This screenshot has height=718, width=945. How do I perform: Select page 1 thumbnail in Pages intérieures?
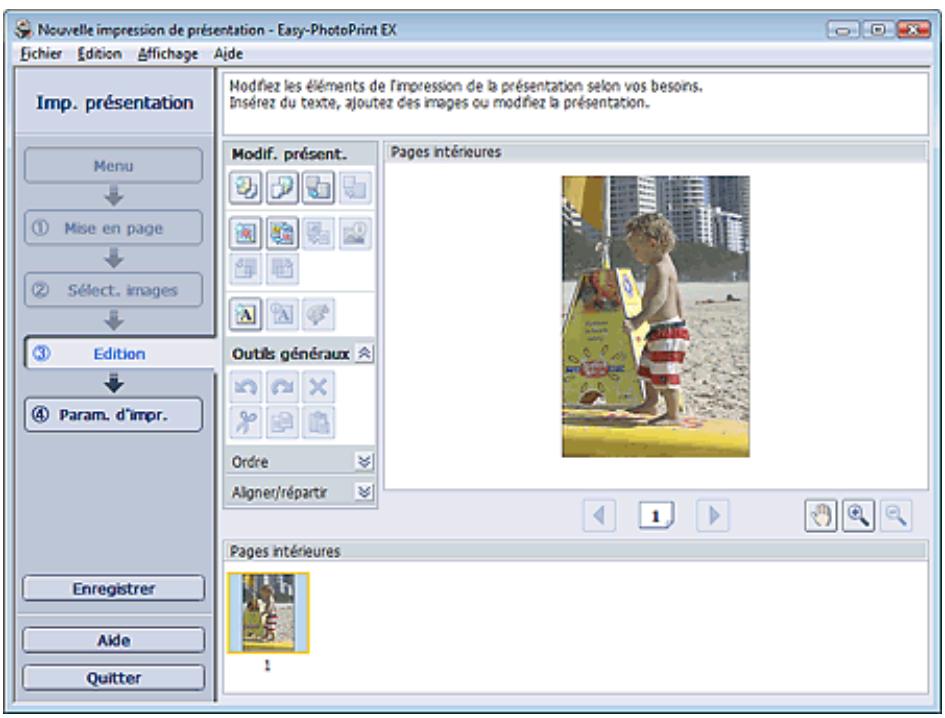[268, 613]
